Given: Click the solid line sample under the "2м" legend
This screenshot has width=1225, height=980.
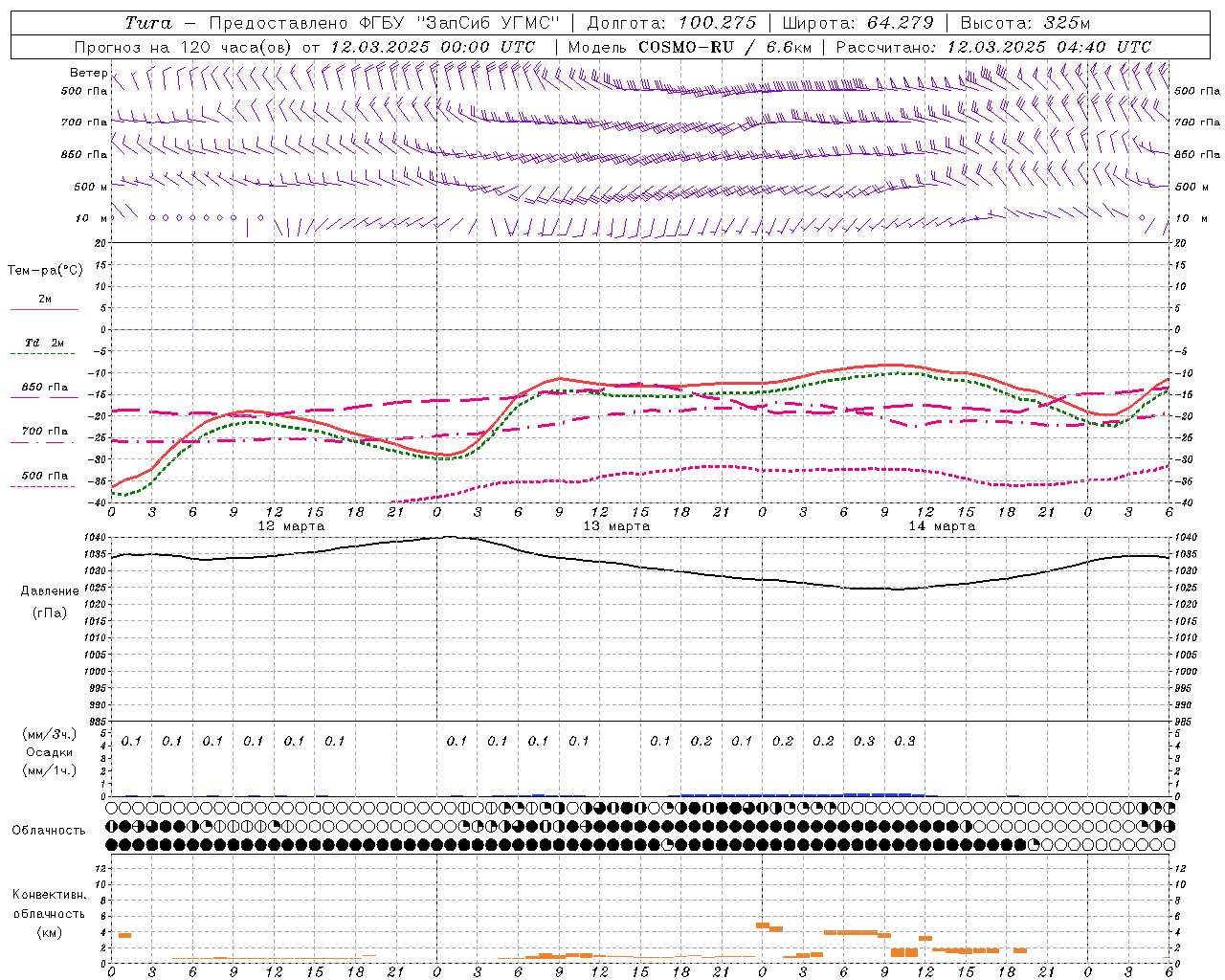Looking at the screenshot, I should point(44,310).
